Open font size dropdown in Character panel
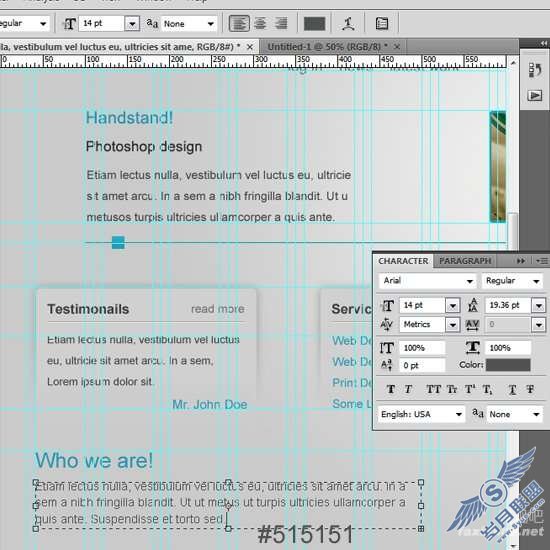This screenshot has height=550, width=550. click(x=452, y=306)
